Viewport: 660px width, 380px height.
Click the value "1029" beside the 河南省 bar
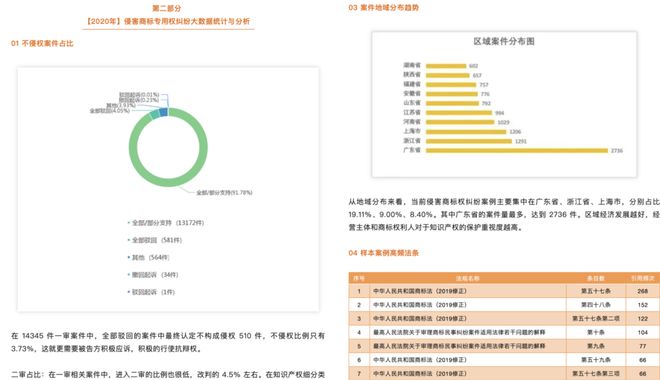pyautogui.click(x=503, y=122)
